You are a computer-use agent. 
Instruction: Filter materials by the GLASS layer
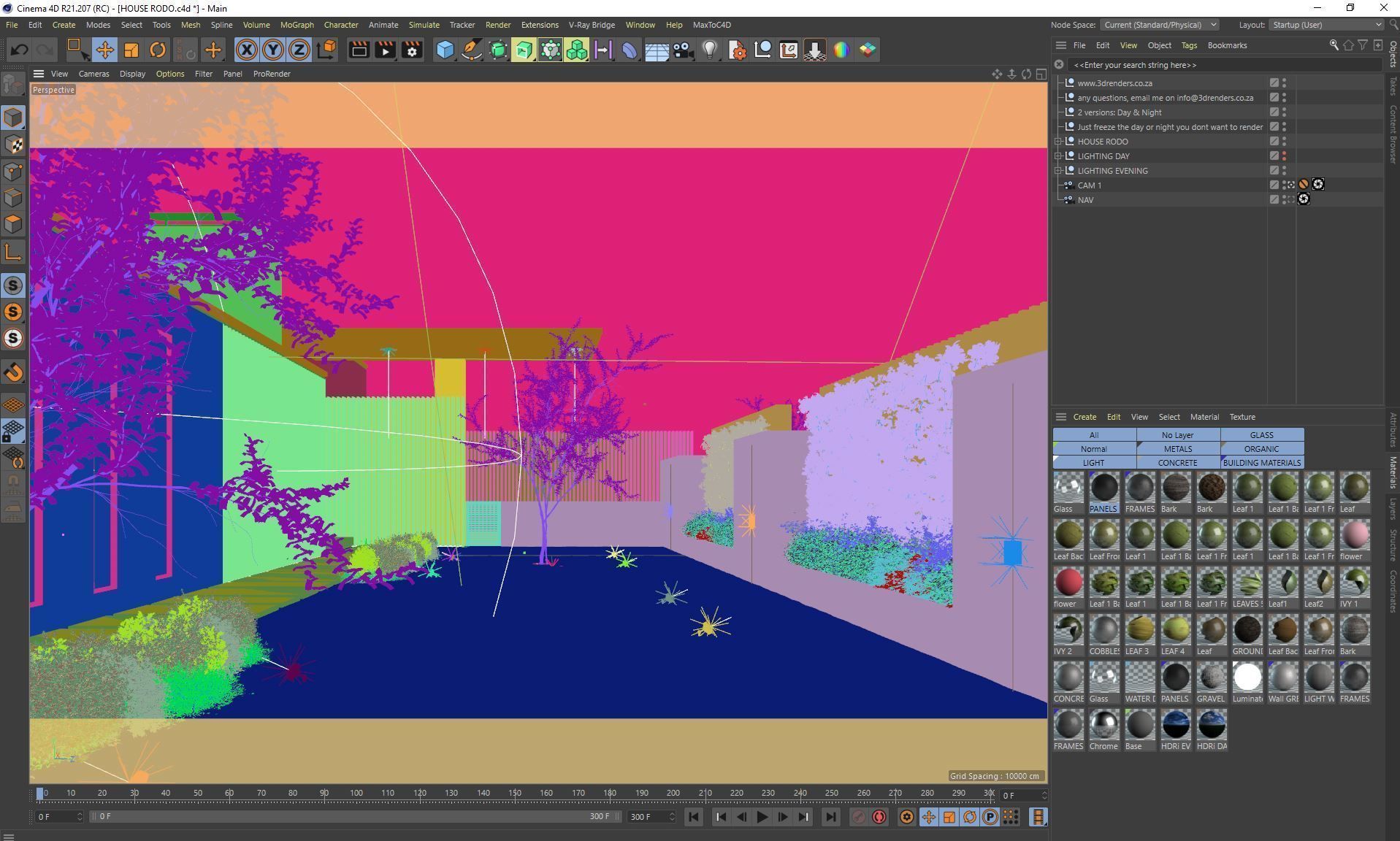tap(1262, 435)
